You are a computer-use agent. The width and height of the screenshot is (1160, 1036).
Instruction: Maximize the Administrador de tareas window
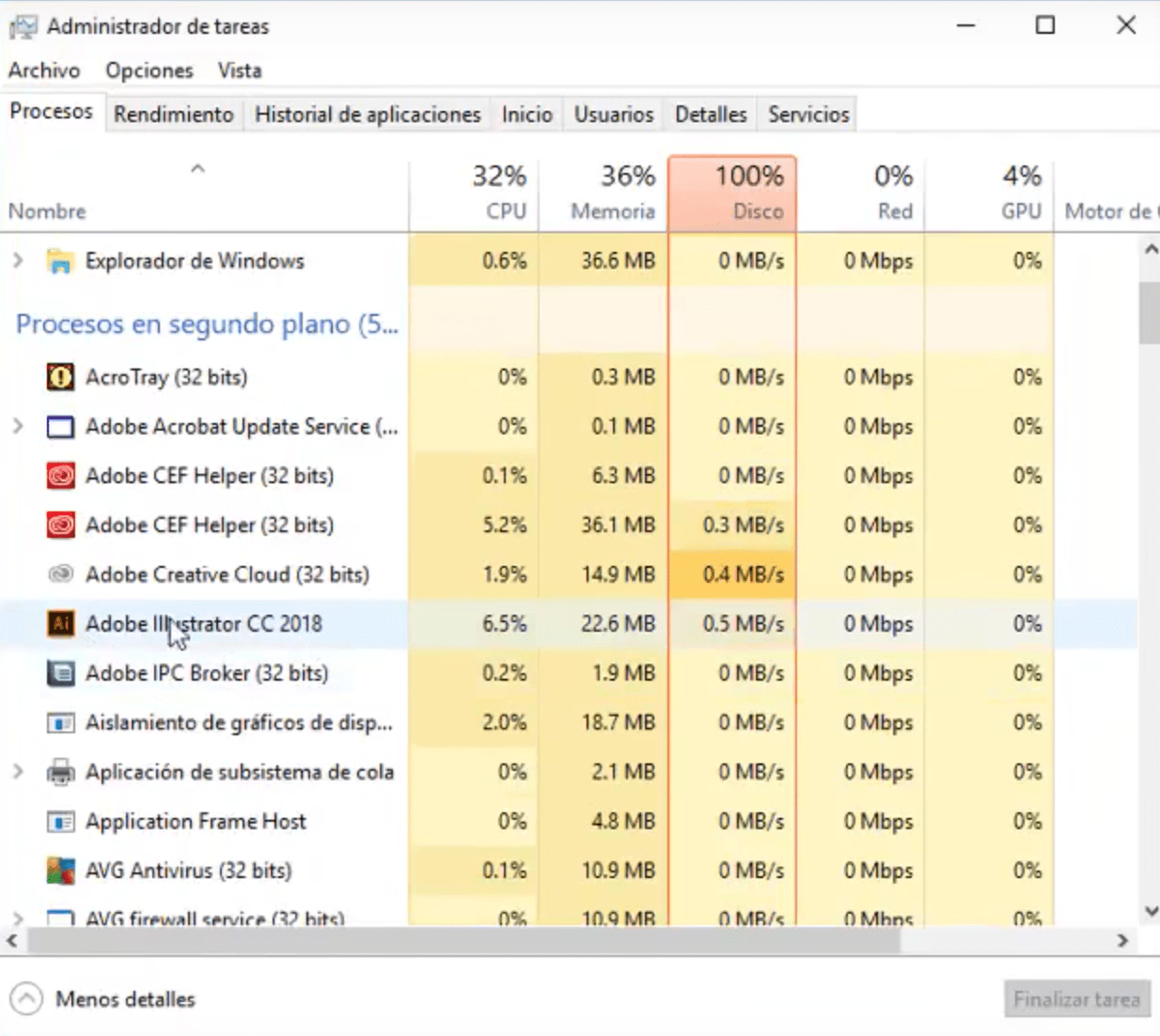[1045, 25]
